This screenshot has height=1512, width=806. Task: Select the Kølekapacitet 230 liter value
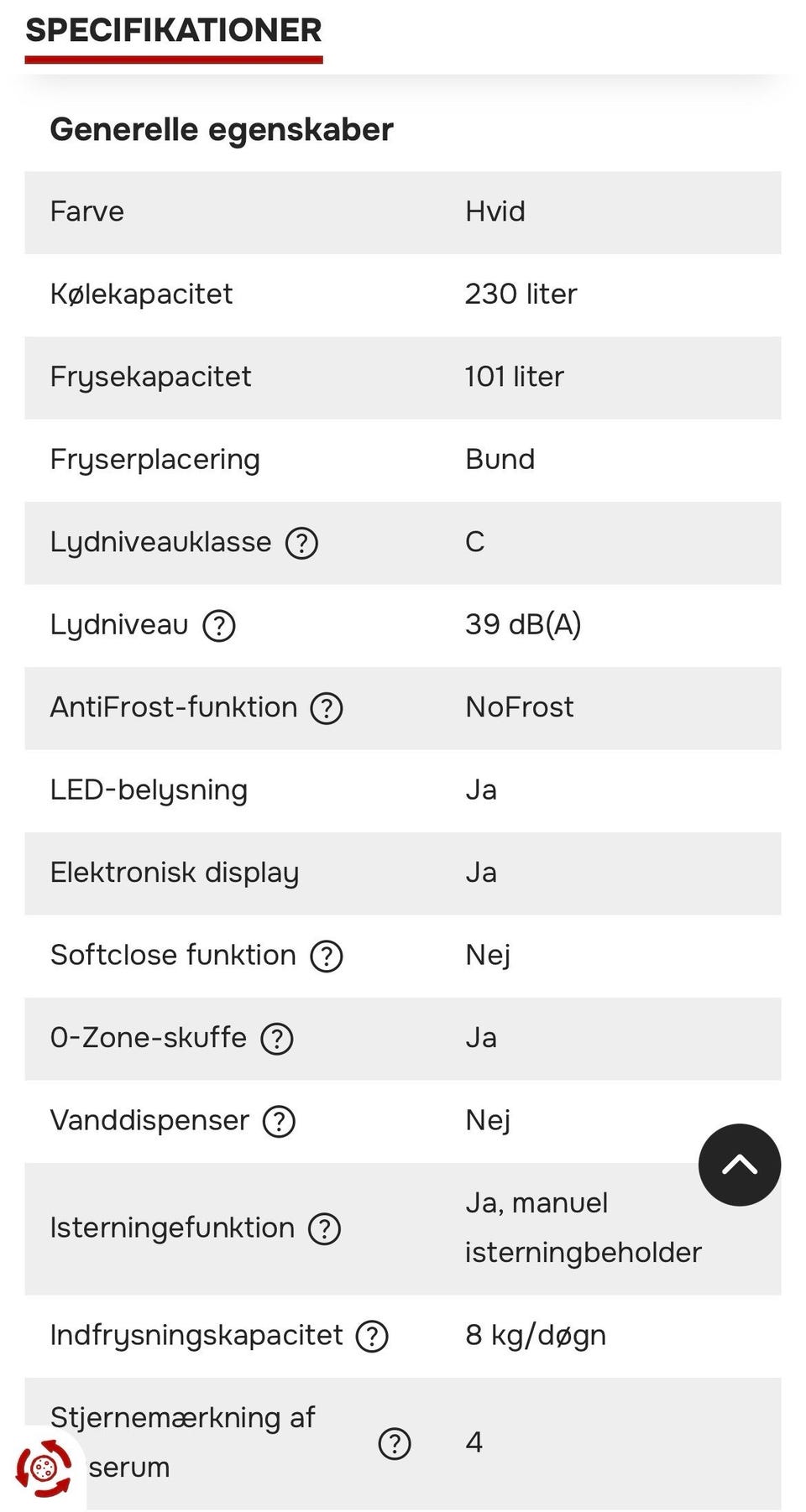[x=521, y=295]
